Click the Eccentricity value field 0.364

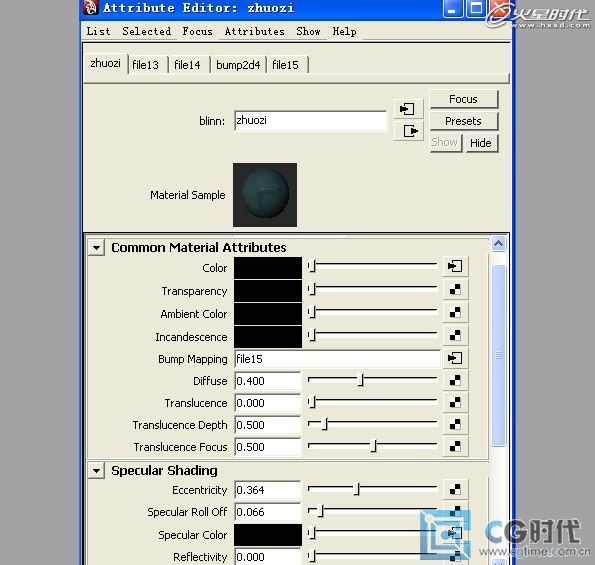pos(268,490)
